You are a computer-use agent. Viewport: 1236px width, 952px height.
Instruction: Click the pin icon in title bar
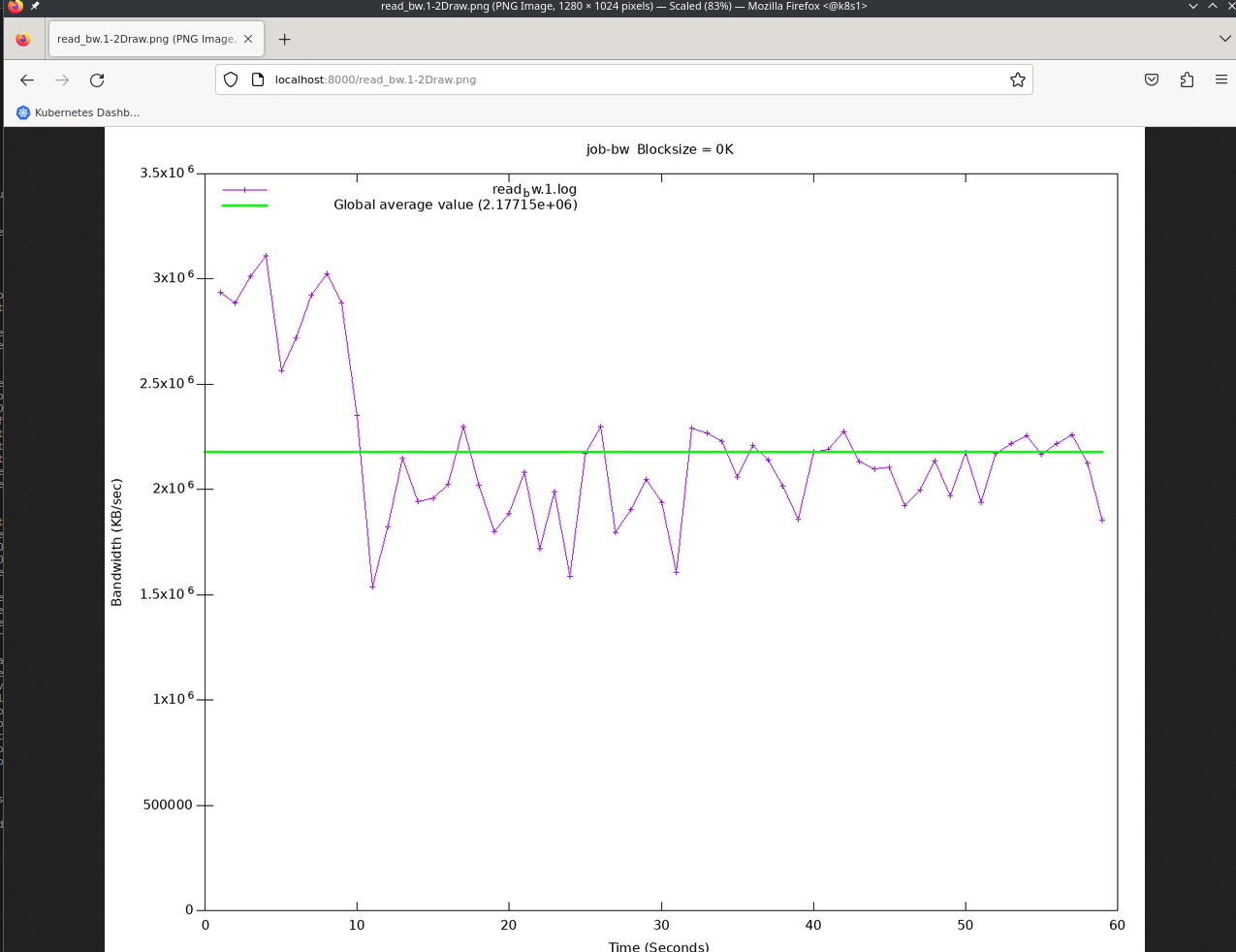[35, 6]
